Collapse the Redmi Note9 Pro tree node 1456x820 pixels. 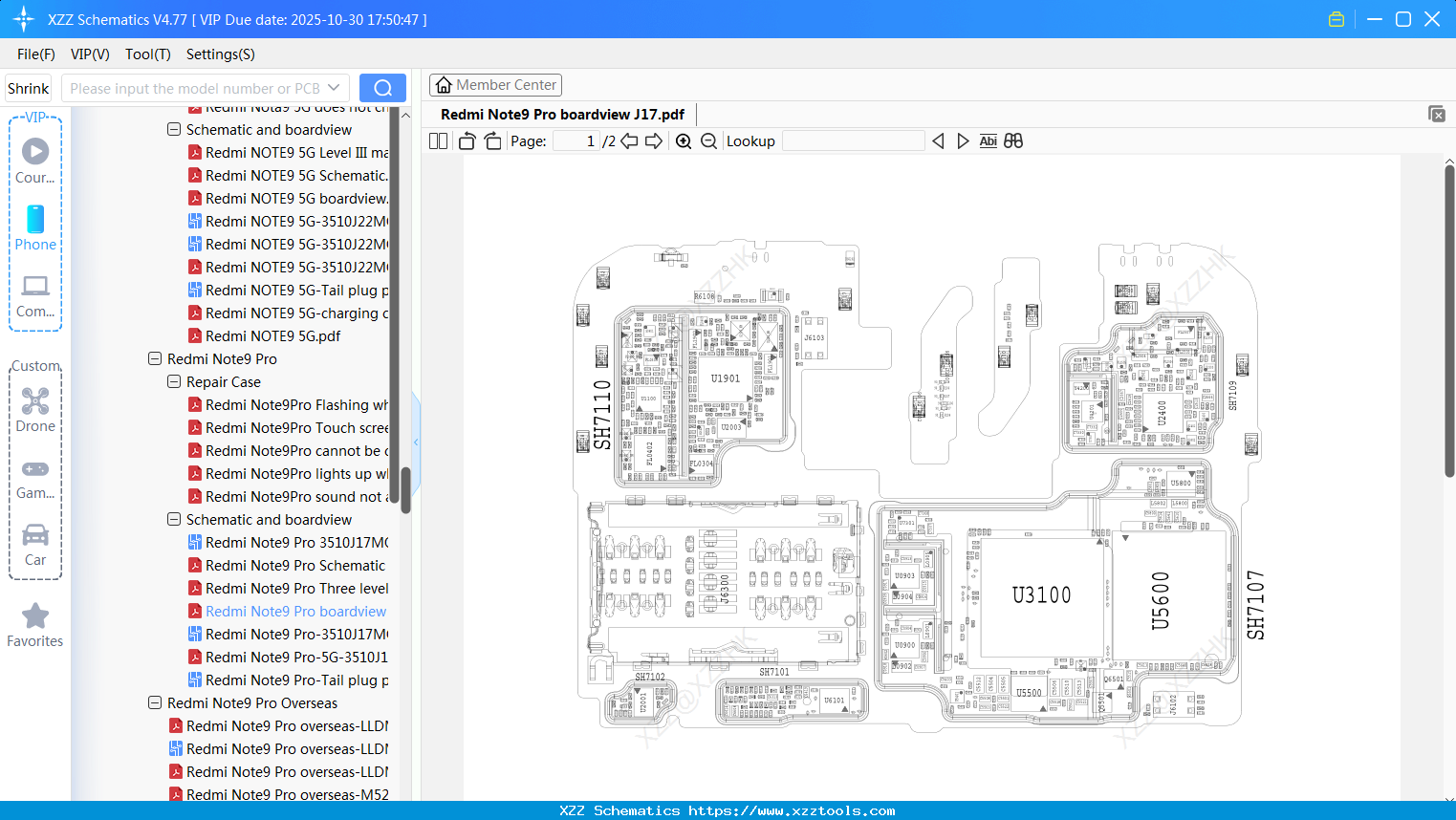coord(155,359)
